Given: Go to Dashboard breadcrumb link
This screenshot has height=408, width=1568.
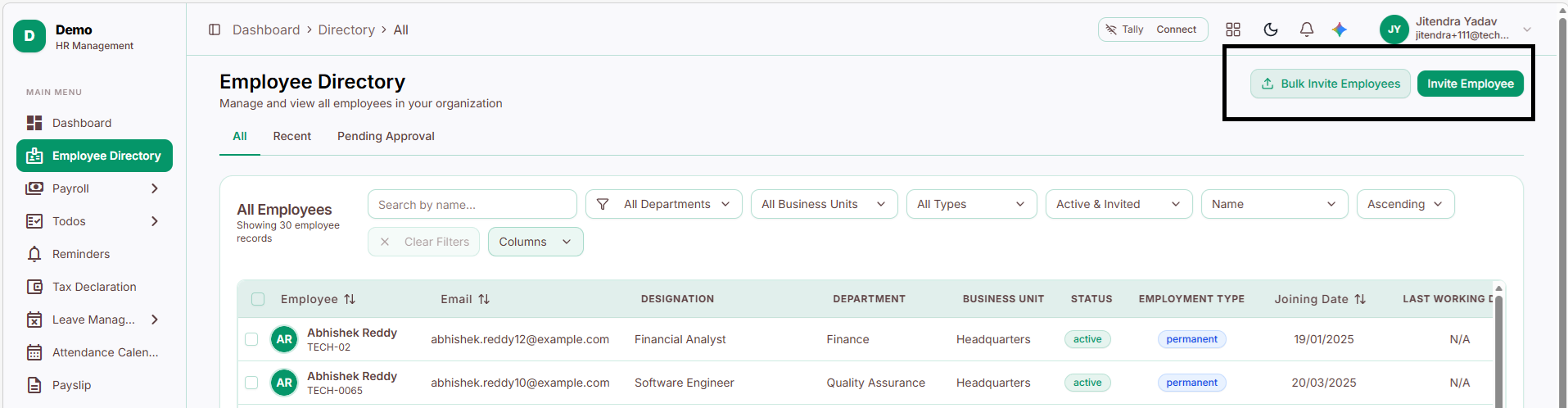Looking at the screenshot, I should click(266, 29).
